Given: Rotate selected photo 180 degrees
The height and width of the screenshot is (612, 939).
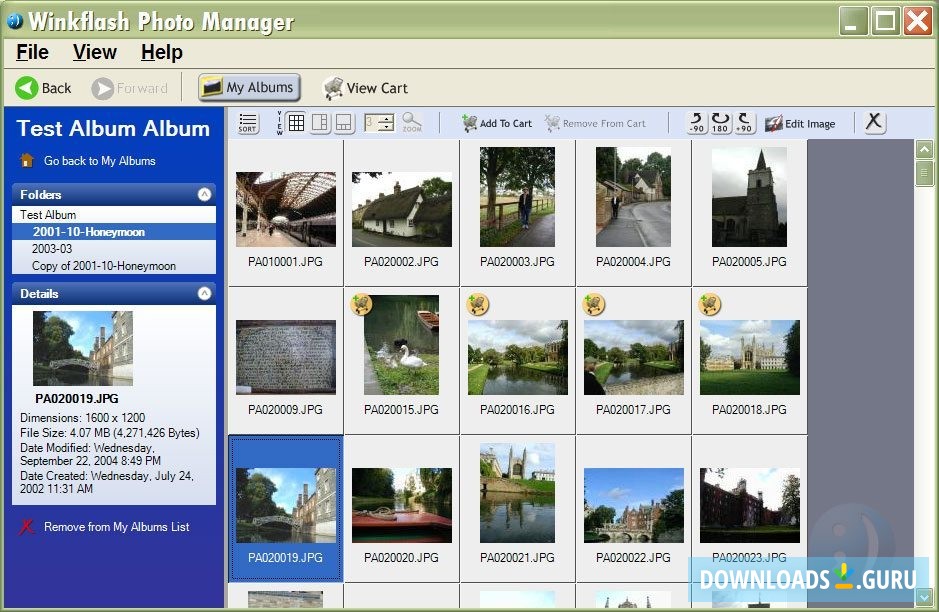Looking at the screenshot, I should point(719,121).
